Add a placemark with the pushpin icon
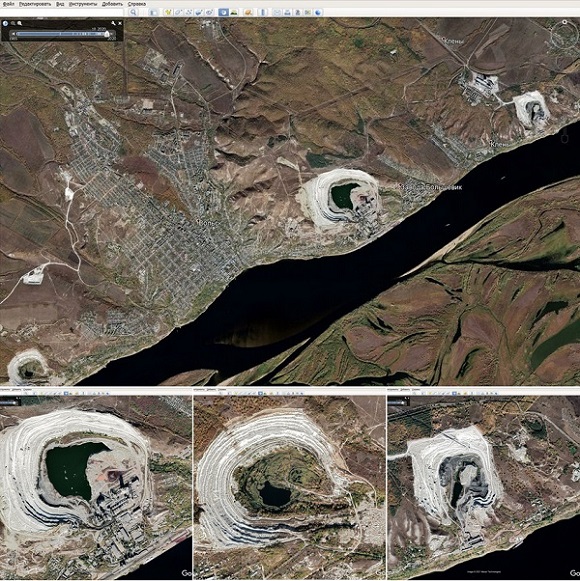The height and width of the screenshot is (581, 580). (x=168, y=13)
